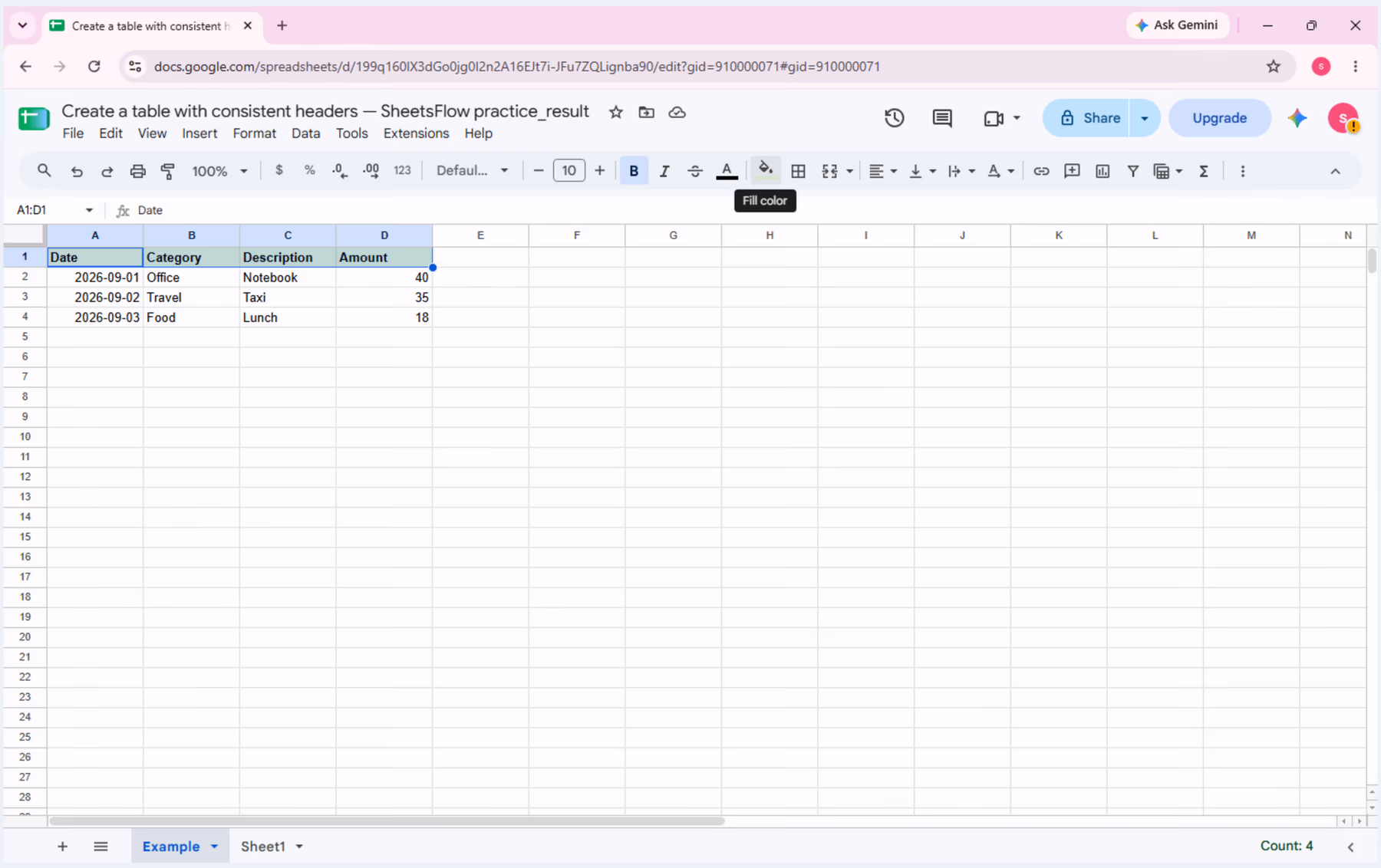Viewport: 1381px width, 868px height.
Task: Expand the horizontal align dropdown
Action: coord(894,171)
